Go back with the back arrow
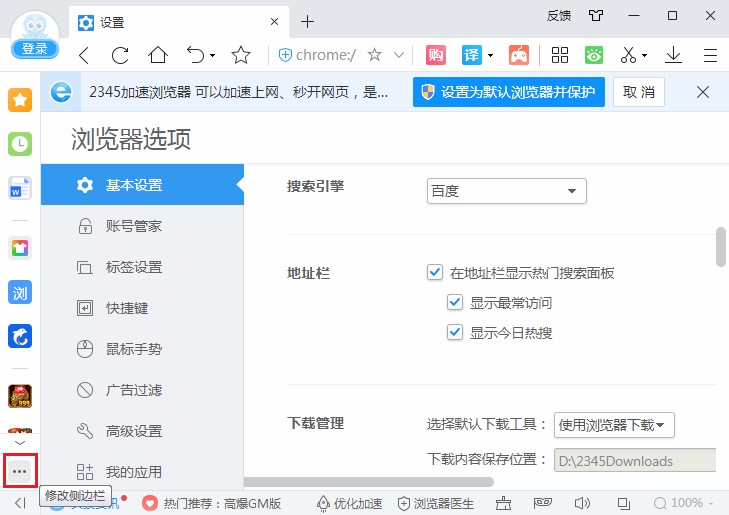This screenshot has width=729, height=515. pyautogui.click(x=84, y=55)
